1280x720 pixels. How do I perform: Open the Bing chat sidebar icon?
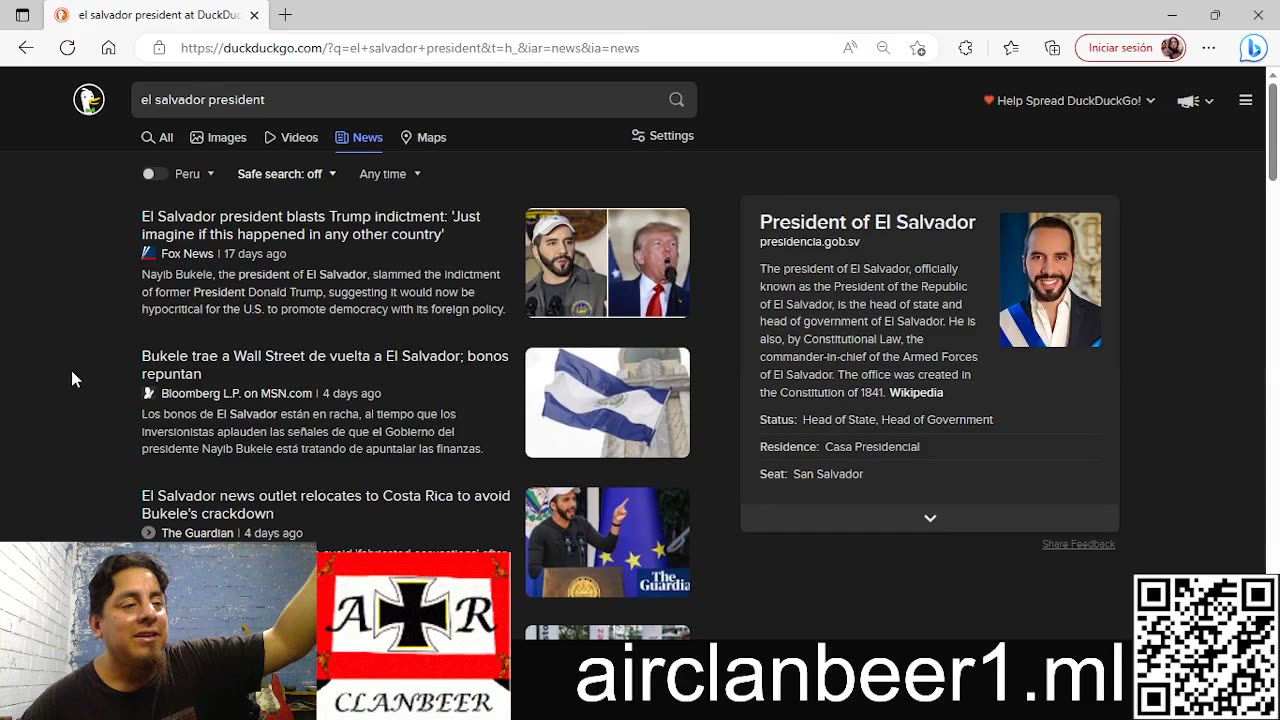(x=1253, y=47)
